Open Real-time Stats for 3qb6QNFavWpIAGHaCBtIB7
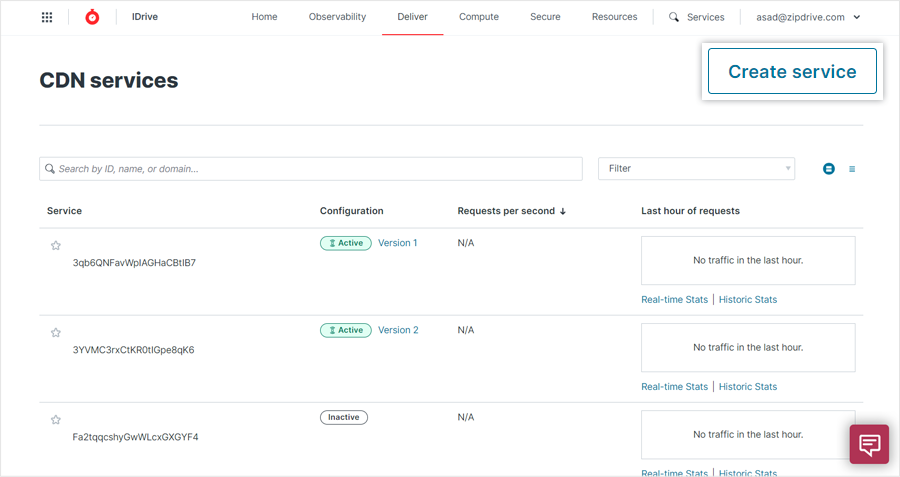 pyautogui.click(x=674, y=300)
